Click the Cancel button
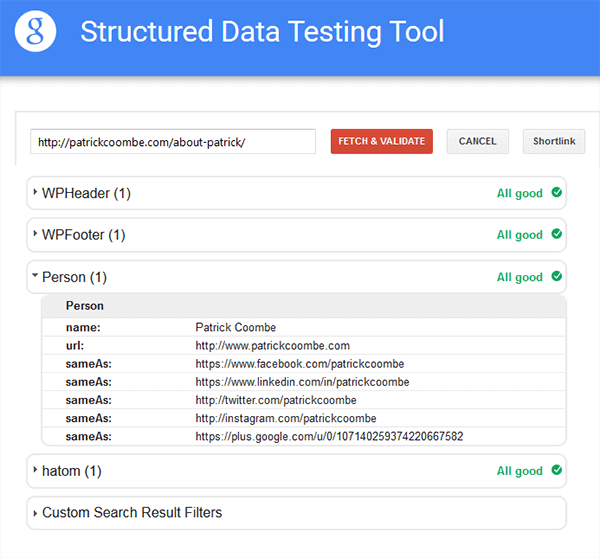Screen dimensions: 600x558 coord(477,141)
